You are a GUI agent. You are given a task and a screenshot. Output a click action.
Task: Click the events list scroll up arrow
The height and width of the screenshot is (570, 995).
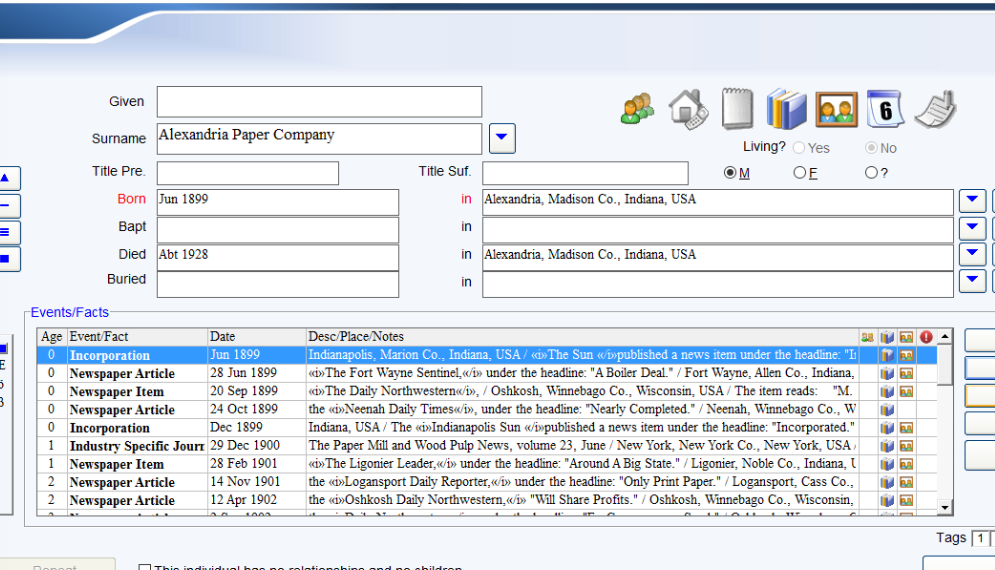[945, 336]
